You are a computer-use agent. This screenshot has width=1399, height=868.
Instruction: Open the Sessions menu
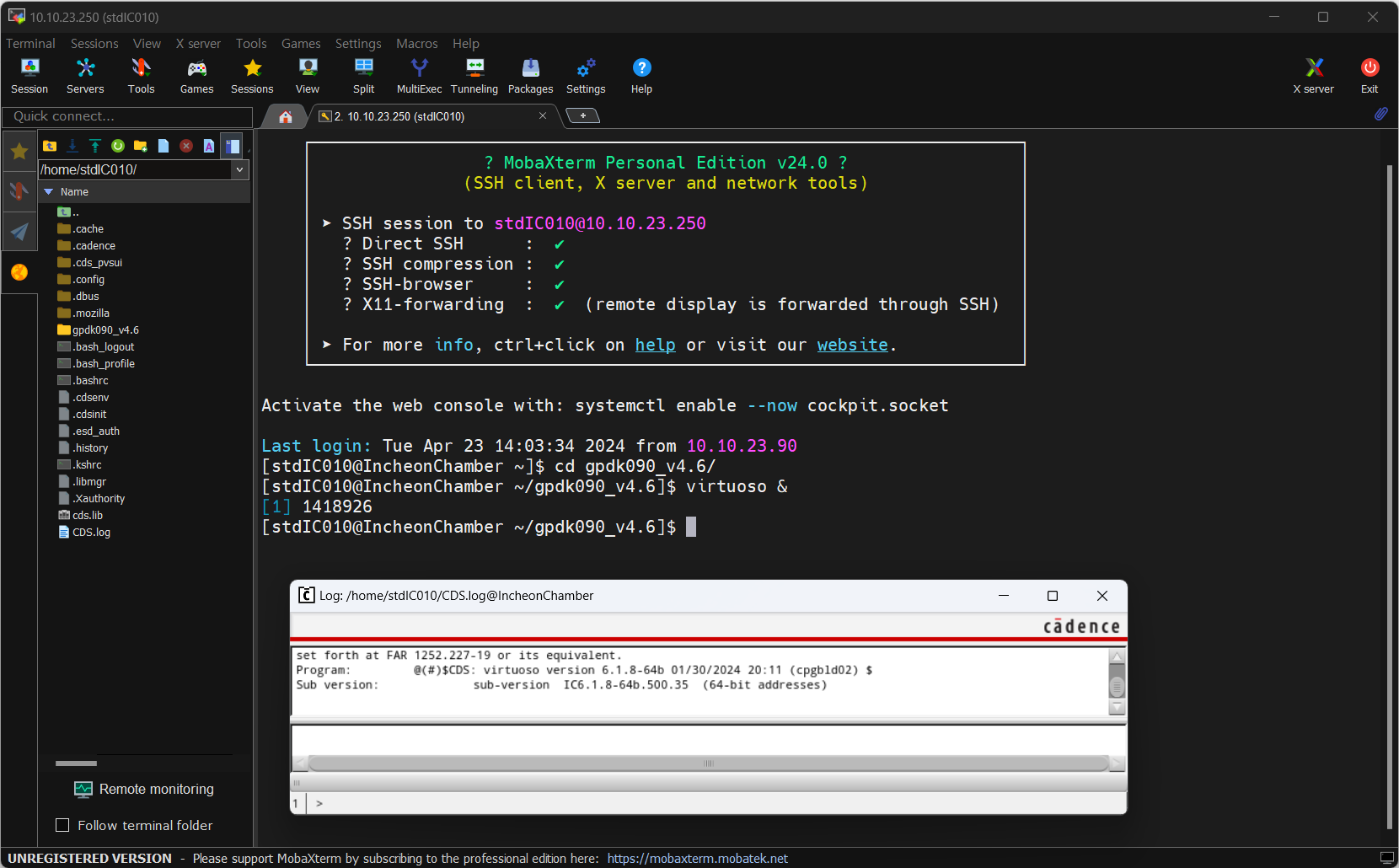point(94,43)
